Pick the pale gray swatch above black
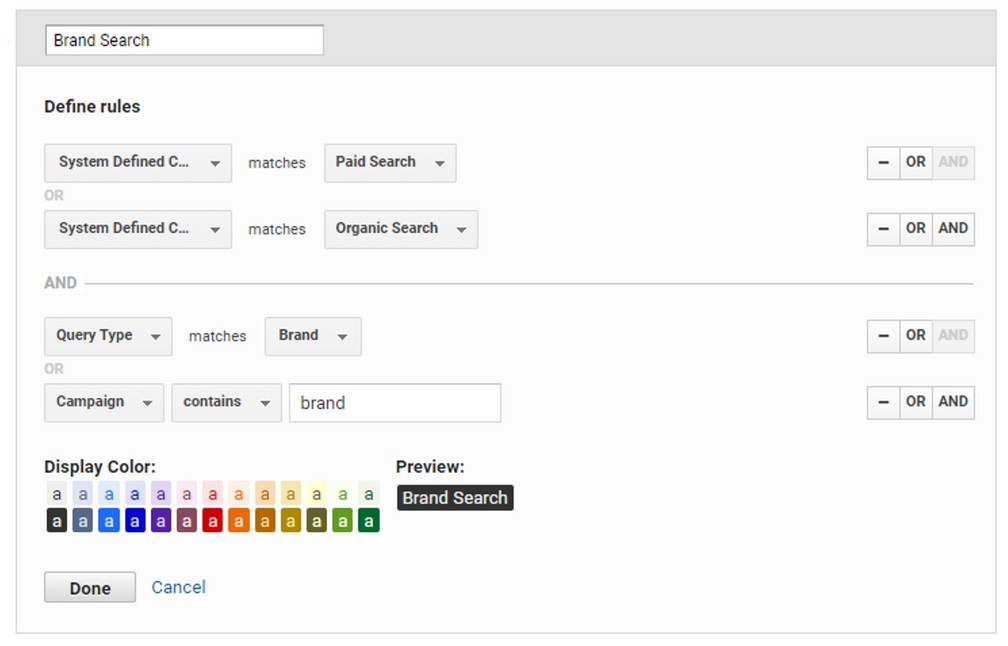This screenshot has height=646, width=1008. [57, 494]
